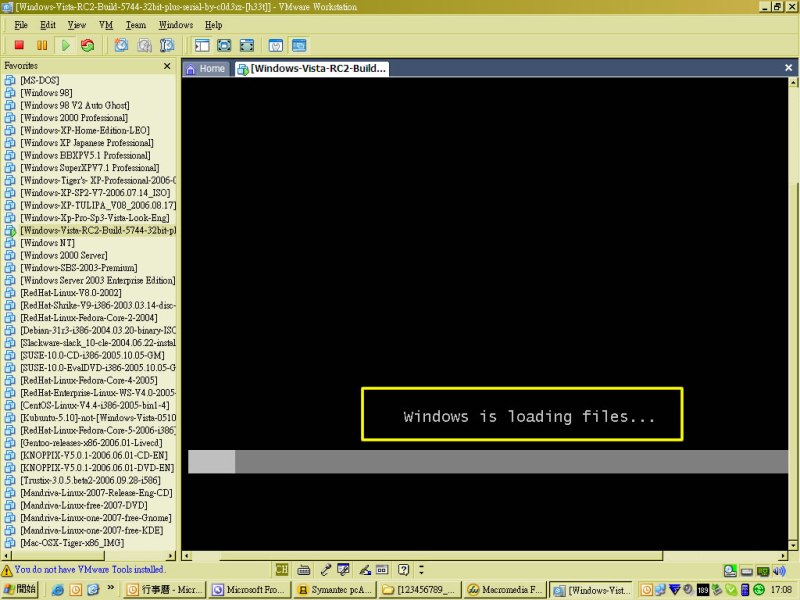The width and height of the screenshot is (800, 600).
Task: Select [Windows XP Japanese Professional] favorite
Action: click(x=87, y=143)
